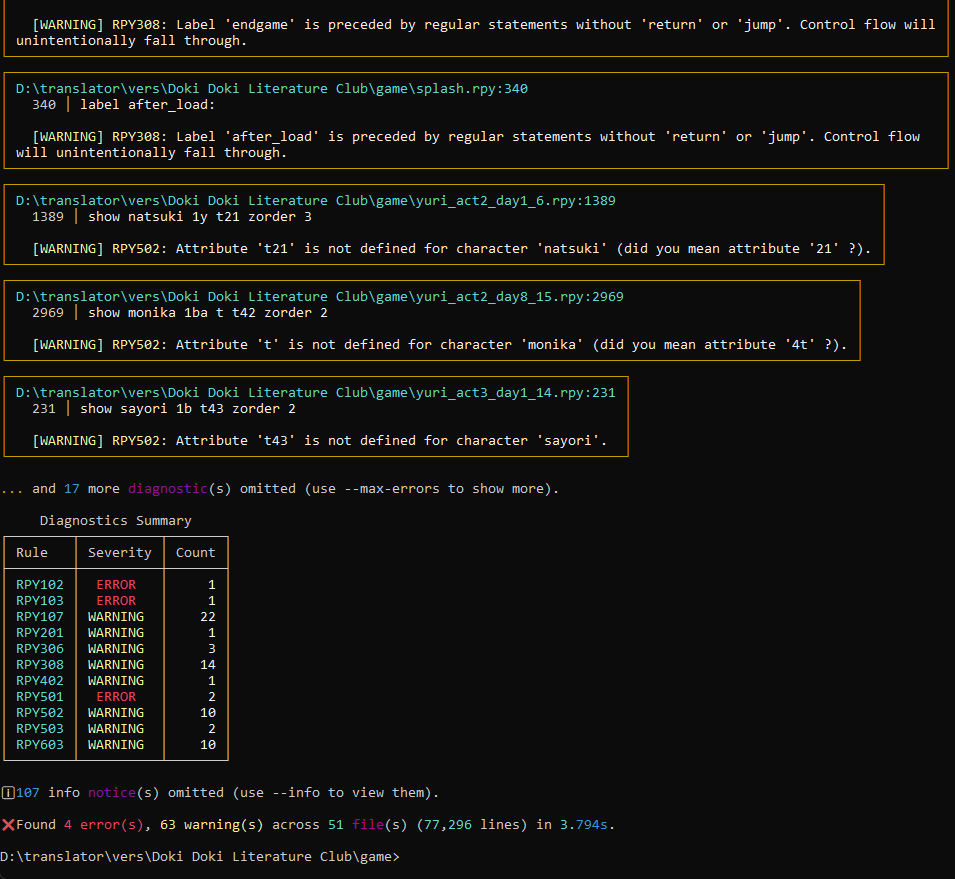Click the red X icon beside "Found"
The height and width of the screenshot is (879, 955).
9,825
